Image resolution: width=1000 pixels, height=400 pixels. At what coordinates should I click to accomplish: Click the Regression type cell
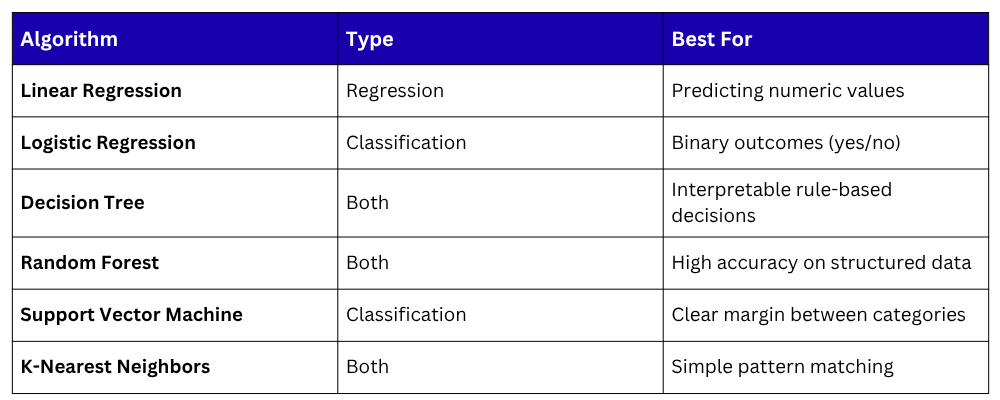pyautogui.click(x=395, y=91)
